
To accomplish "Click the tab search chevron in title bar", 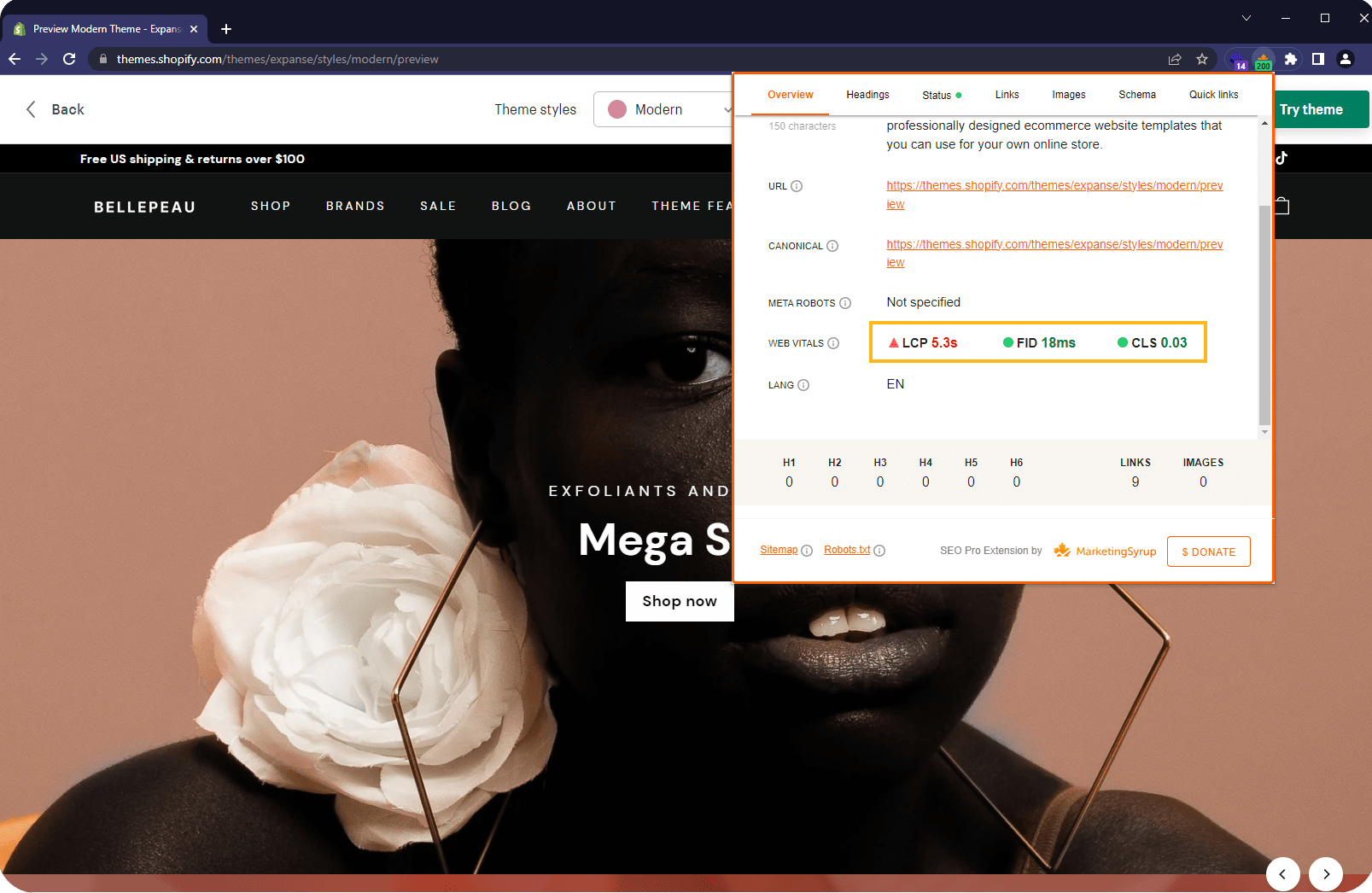I will [1246, 18].
